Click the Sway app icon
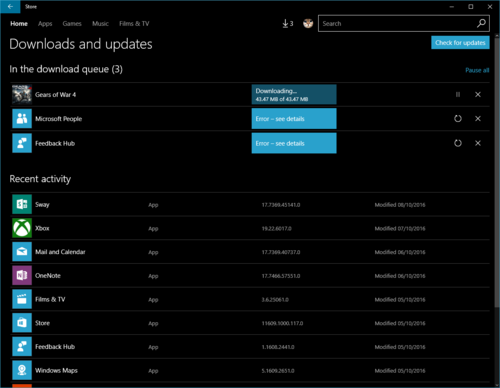Viewport: 500px width, 388px height. (x=22, y=204)
